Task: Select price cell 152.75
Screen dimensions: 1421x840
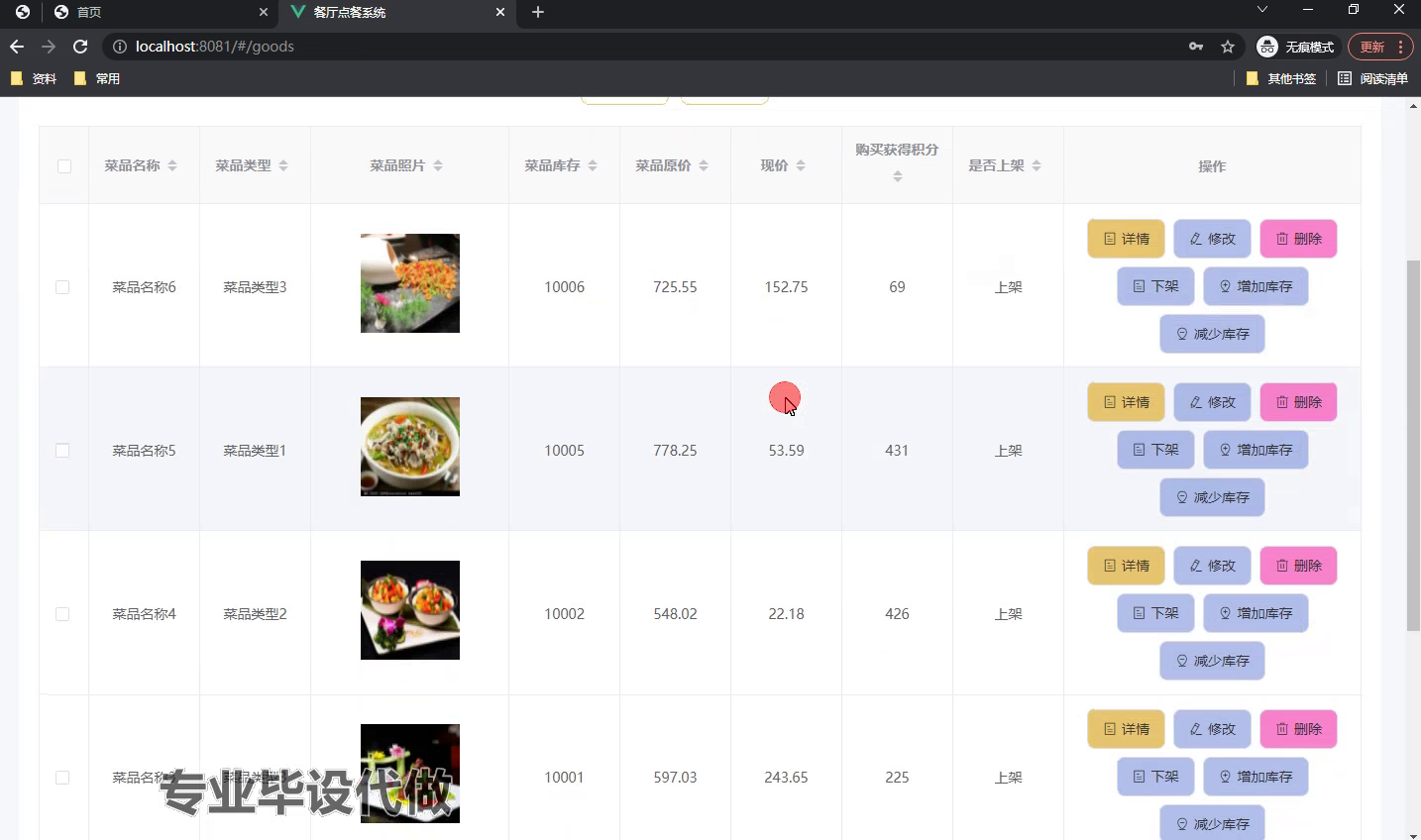Action: (x=786, y=287)
